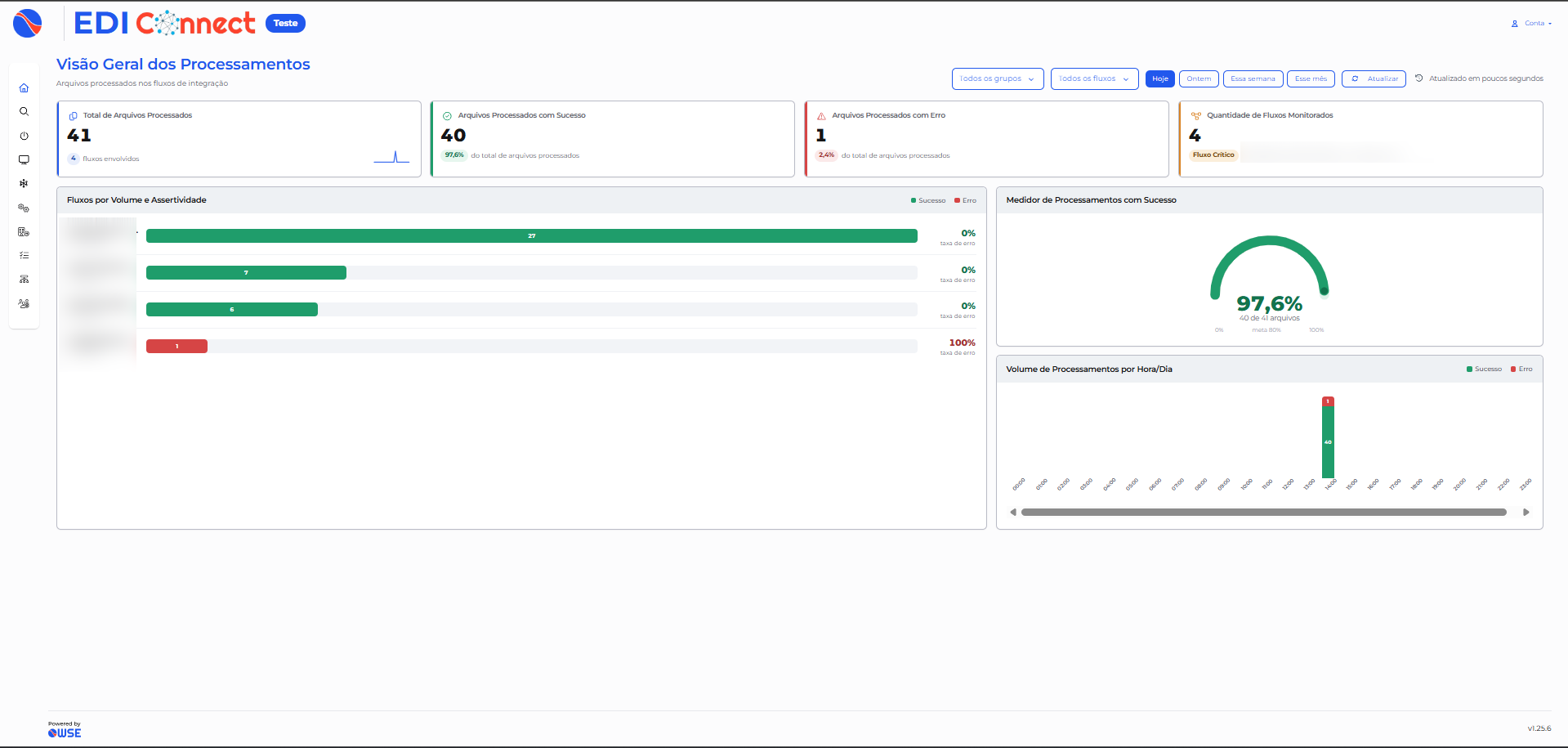Click the round blue-red company logo
Image resolution: width=1568 pixels, height=748 pixels.
(x=28, y=23)
